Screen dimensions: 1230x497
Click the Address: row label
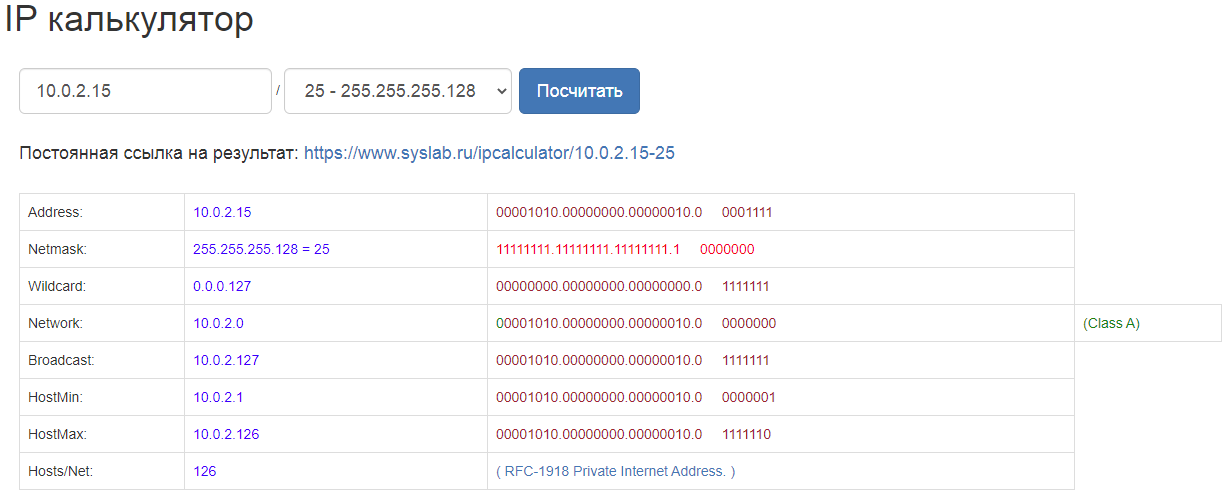pyautogui.click(x=55, y=212)
